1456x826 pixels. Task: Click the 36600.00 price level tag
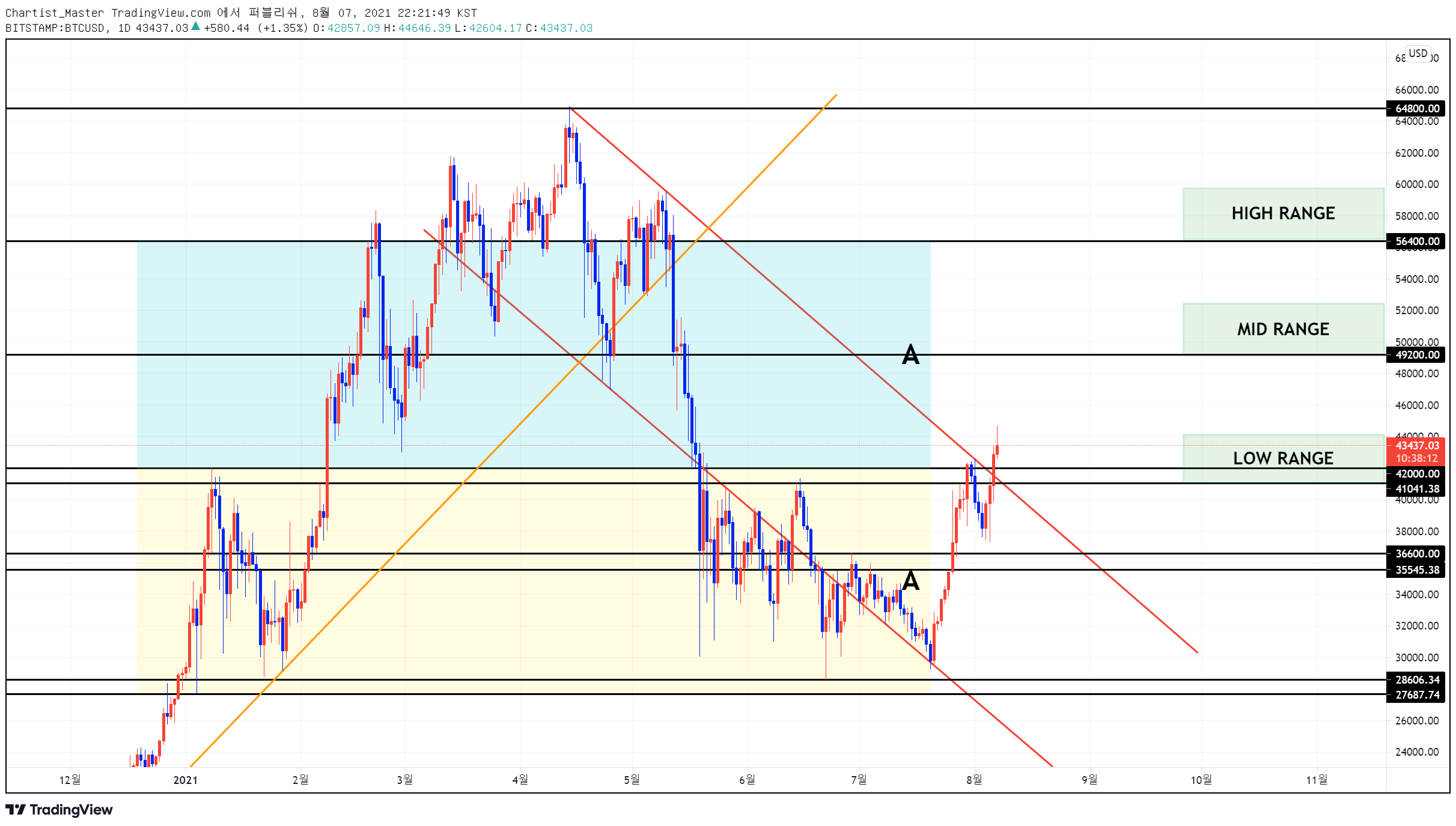1416,553
